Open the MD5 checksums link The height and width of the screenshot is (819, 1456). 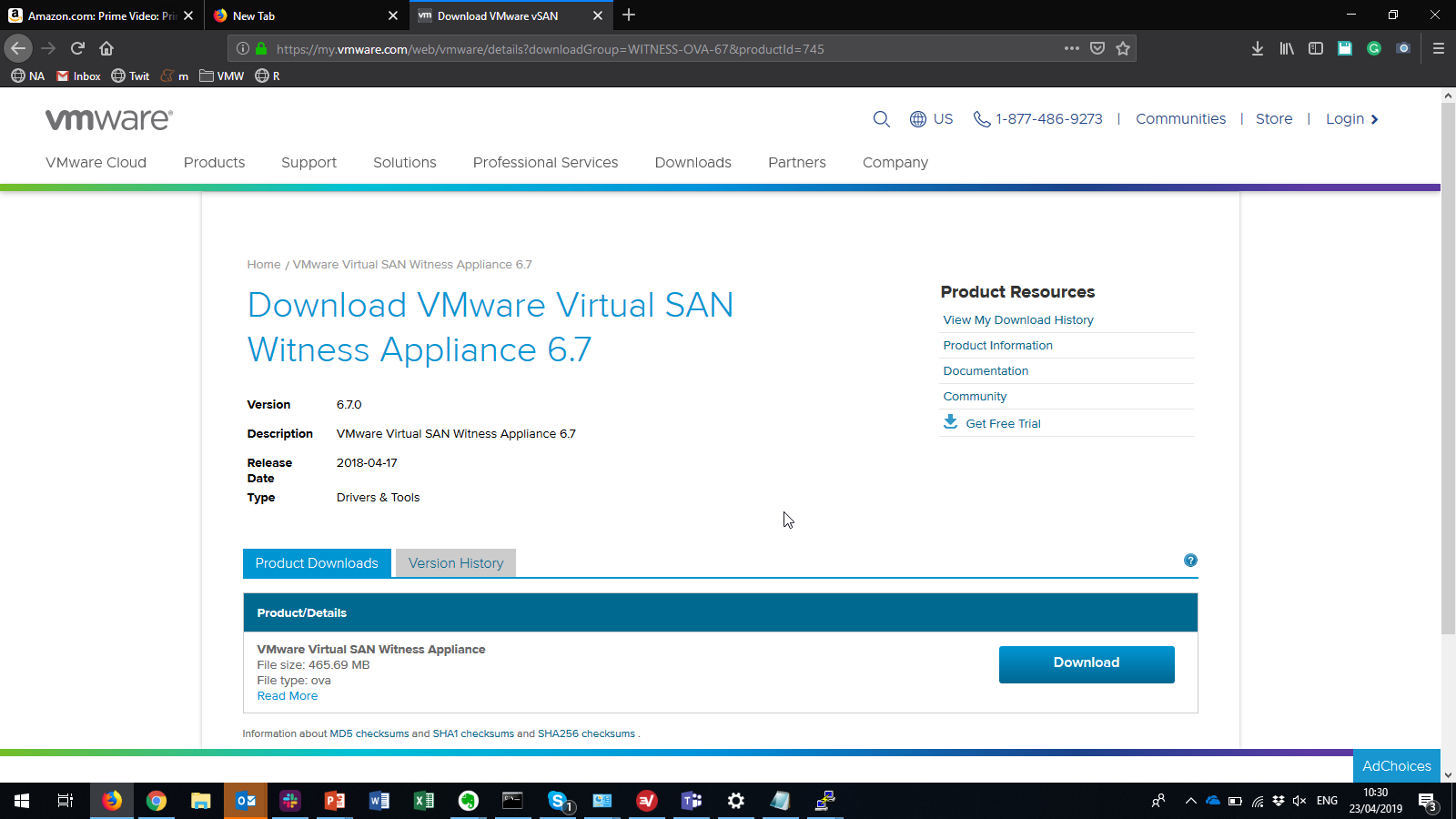coord(369,733)
